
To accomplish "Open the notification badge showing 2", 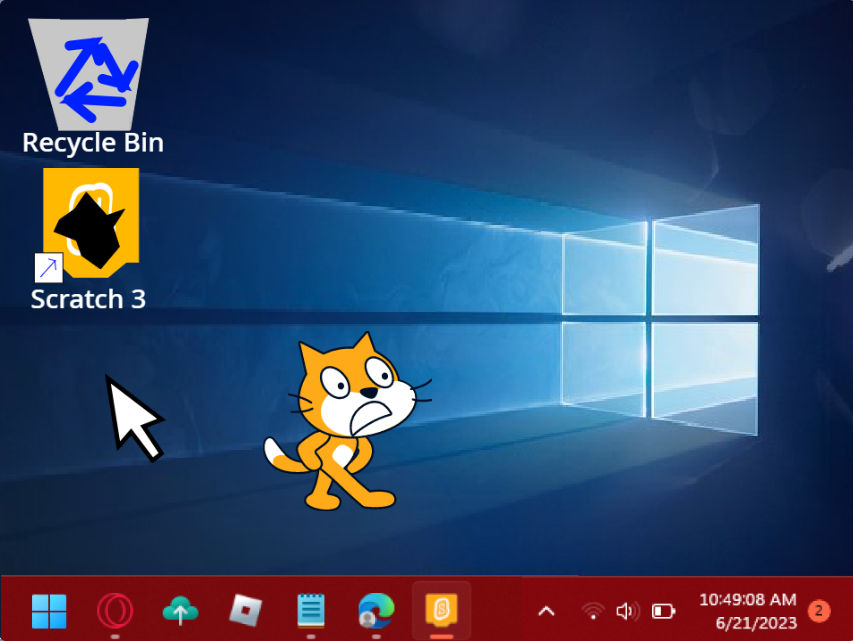I will click(819, 611).
